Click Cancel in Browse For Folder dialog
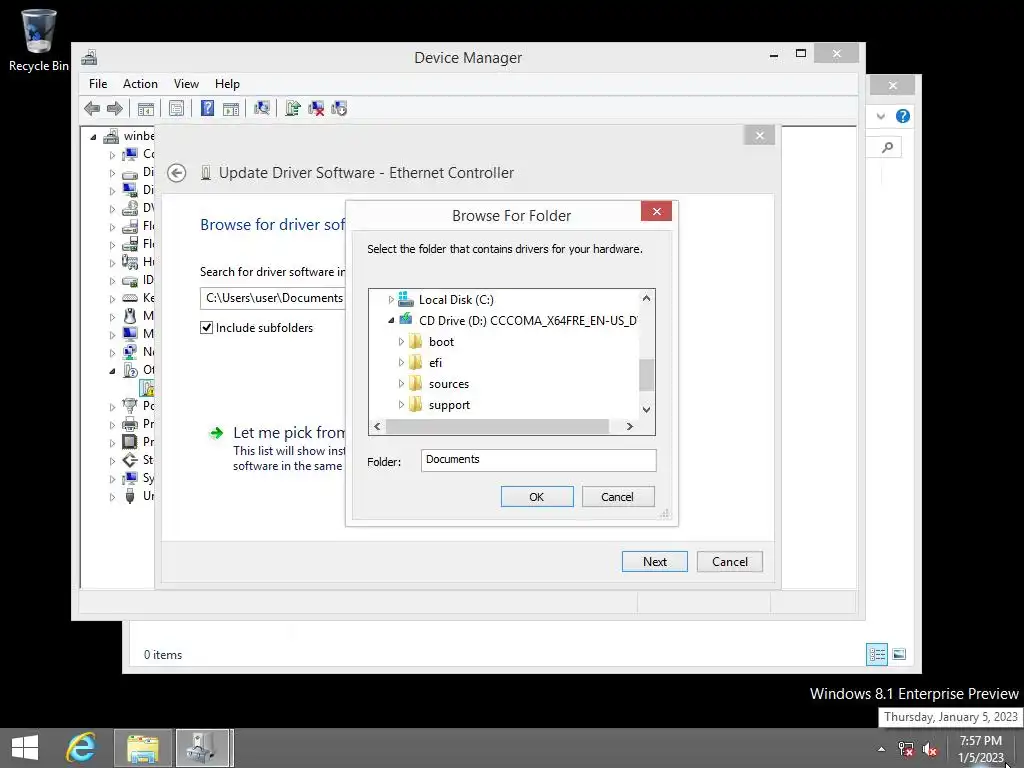The width and height of the screenshot is (1024, 768). [x=618, y=496]
